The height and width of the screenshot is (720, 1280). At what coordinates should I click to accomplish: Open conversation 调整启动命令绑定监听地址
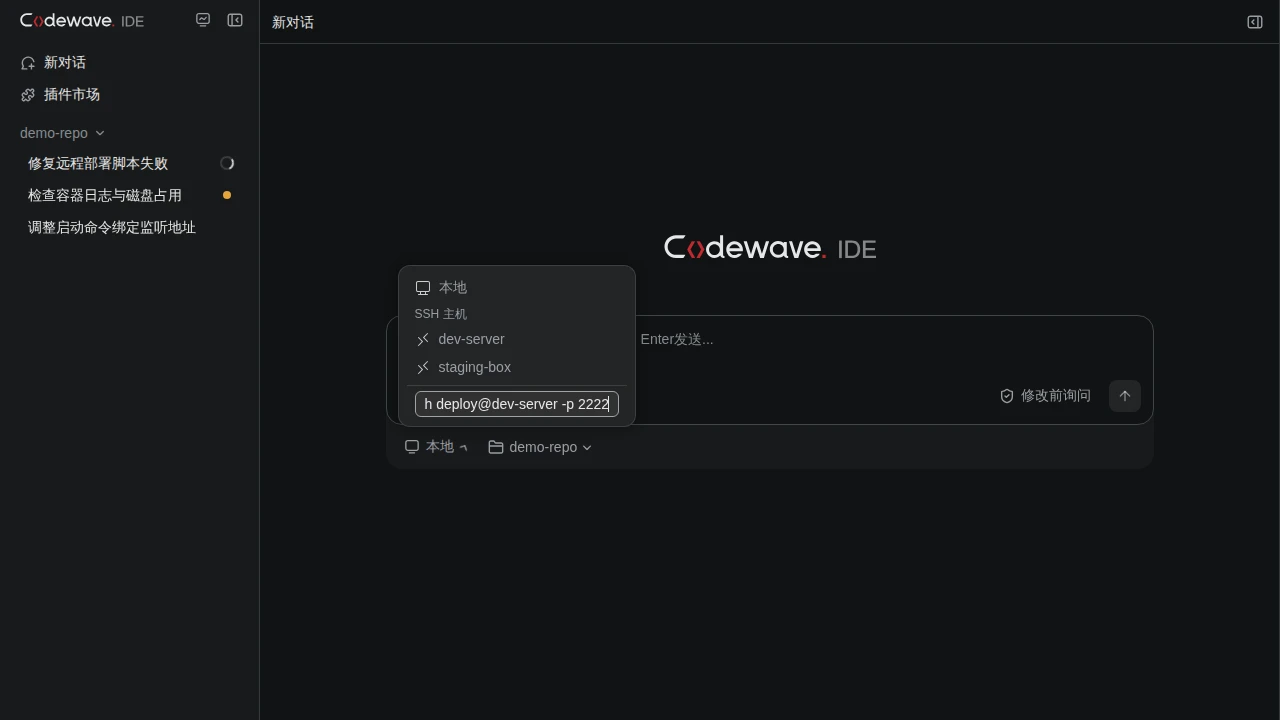(x=130, y=227)
